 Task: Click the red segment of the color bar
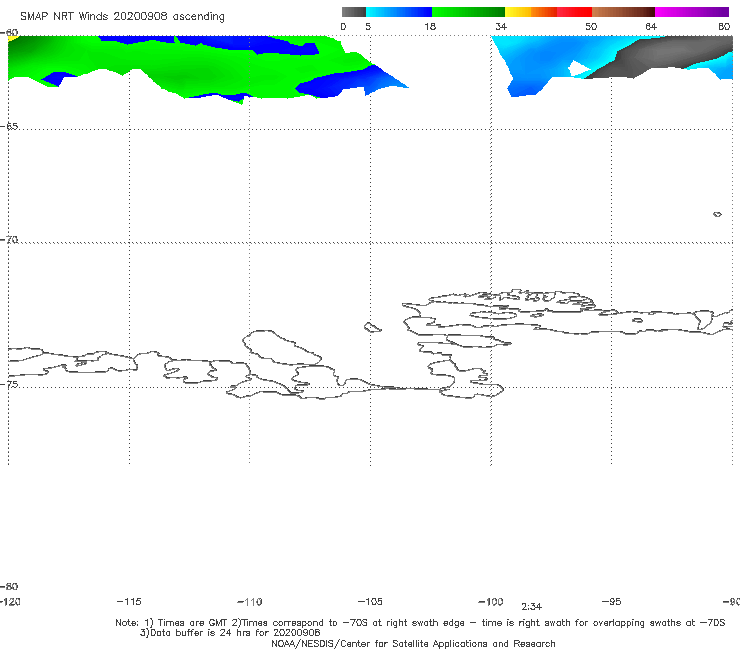point(574,12)
